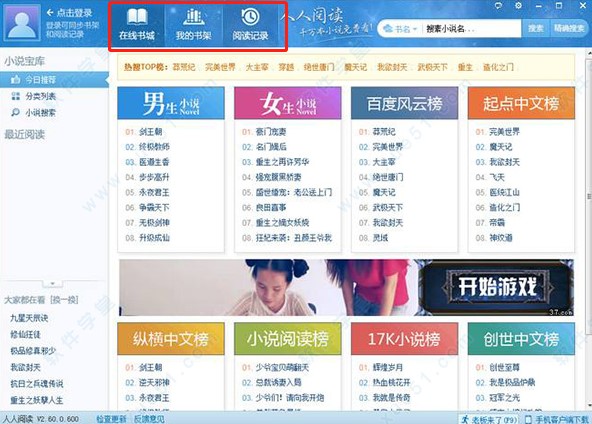Screen dimensions: 592x424
Task: Click the 搜索小说名 search input field
Action: (471, 29)
